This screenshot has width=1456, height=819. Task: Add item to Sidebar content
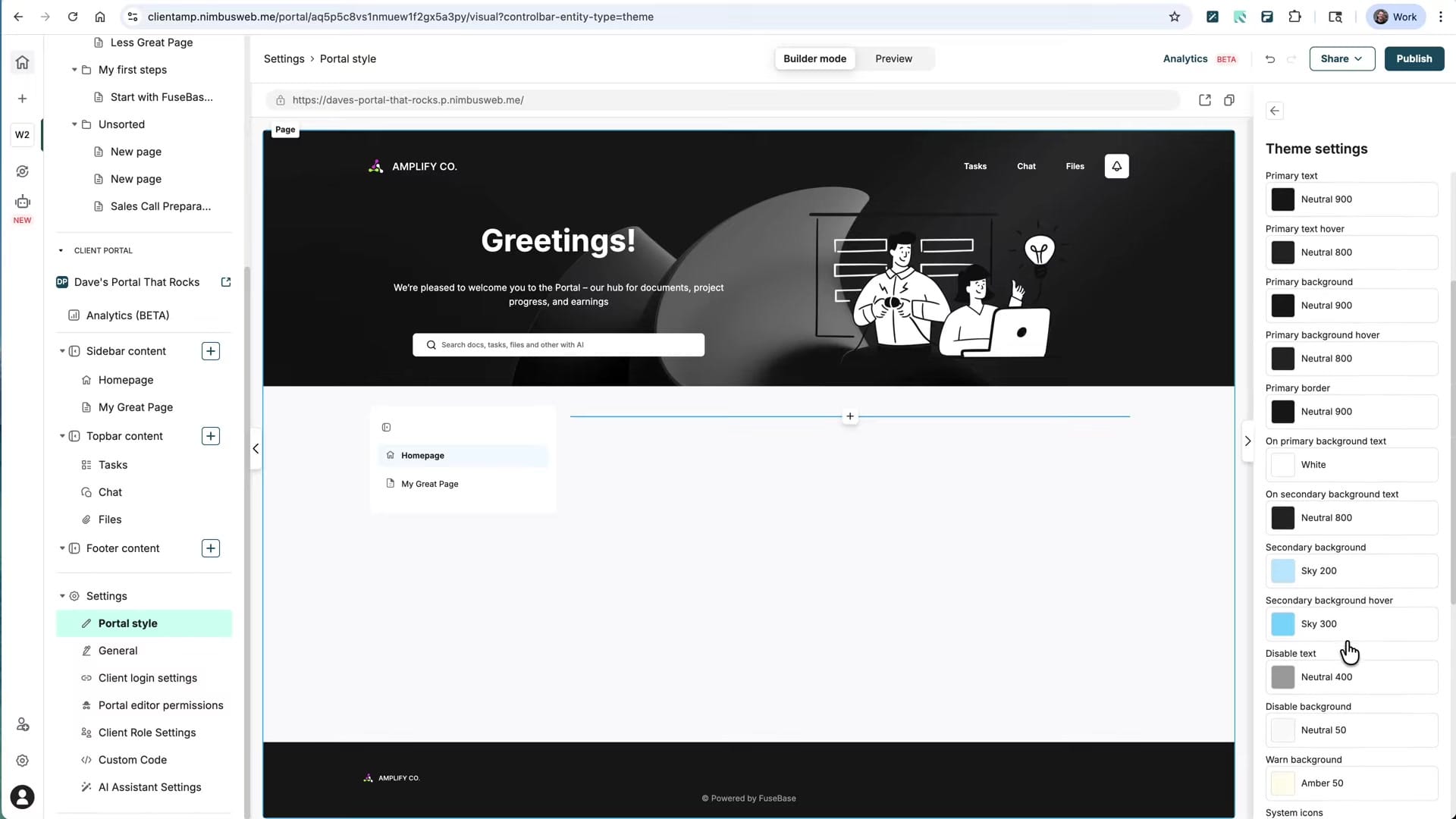coord(211,351)
